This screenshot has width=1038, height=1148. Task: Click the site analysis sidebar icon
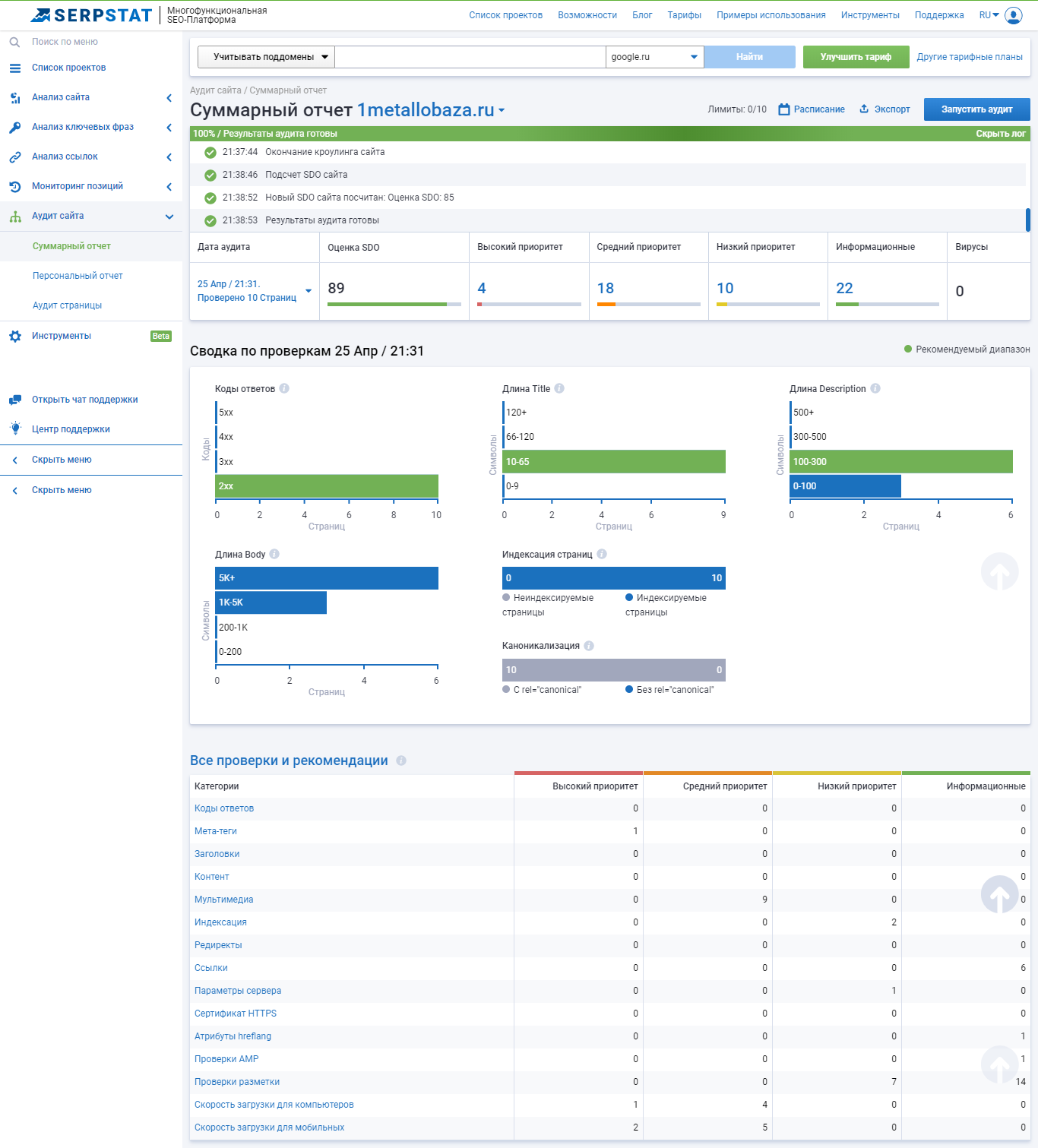tap(15, 98)
